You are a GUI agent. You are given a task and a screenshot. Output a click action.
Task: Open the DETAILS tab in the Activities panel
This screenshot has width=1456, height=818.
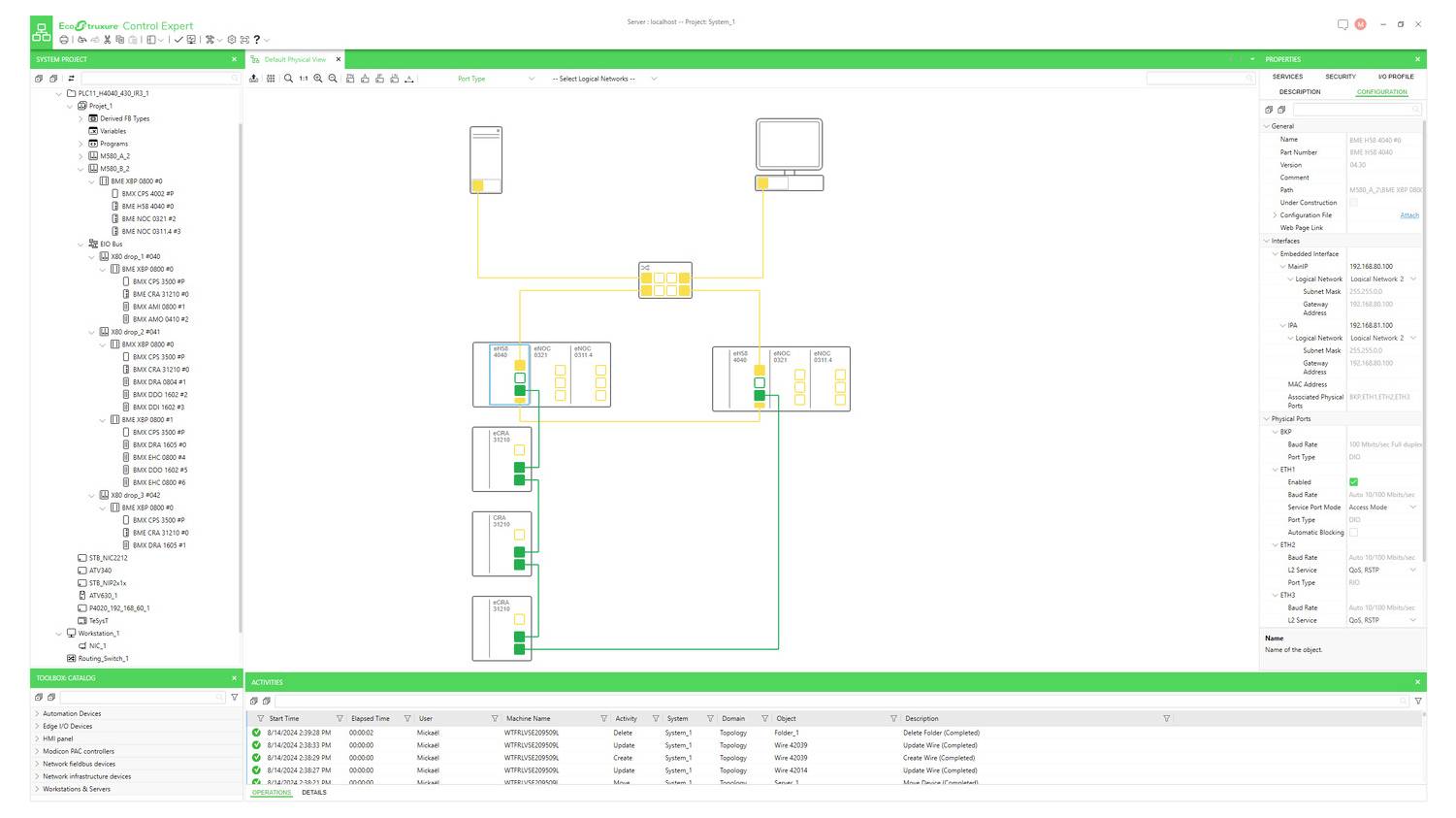pyautogui.click(x=314, y=792)
